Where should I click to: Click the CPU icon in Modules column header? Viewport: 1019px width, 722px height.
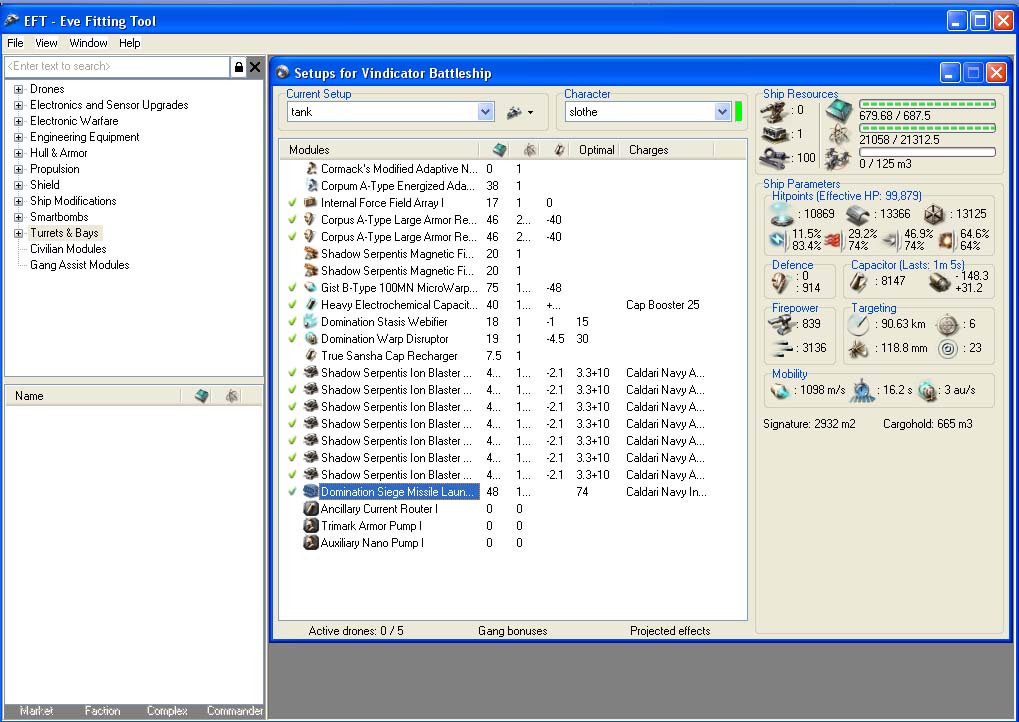(x=499, y=150)
